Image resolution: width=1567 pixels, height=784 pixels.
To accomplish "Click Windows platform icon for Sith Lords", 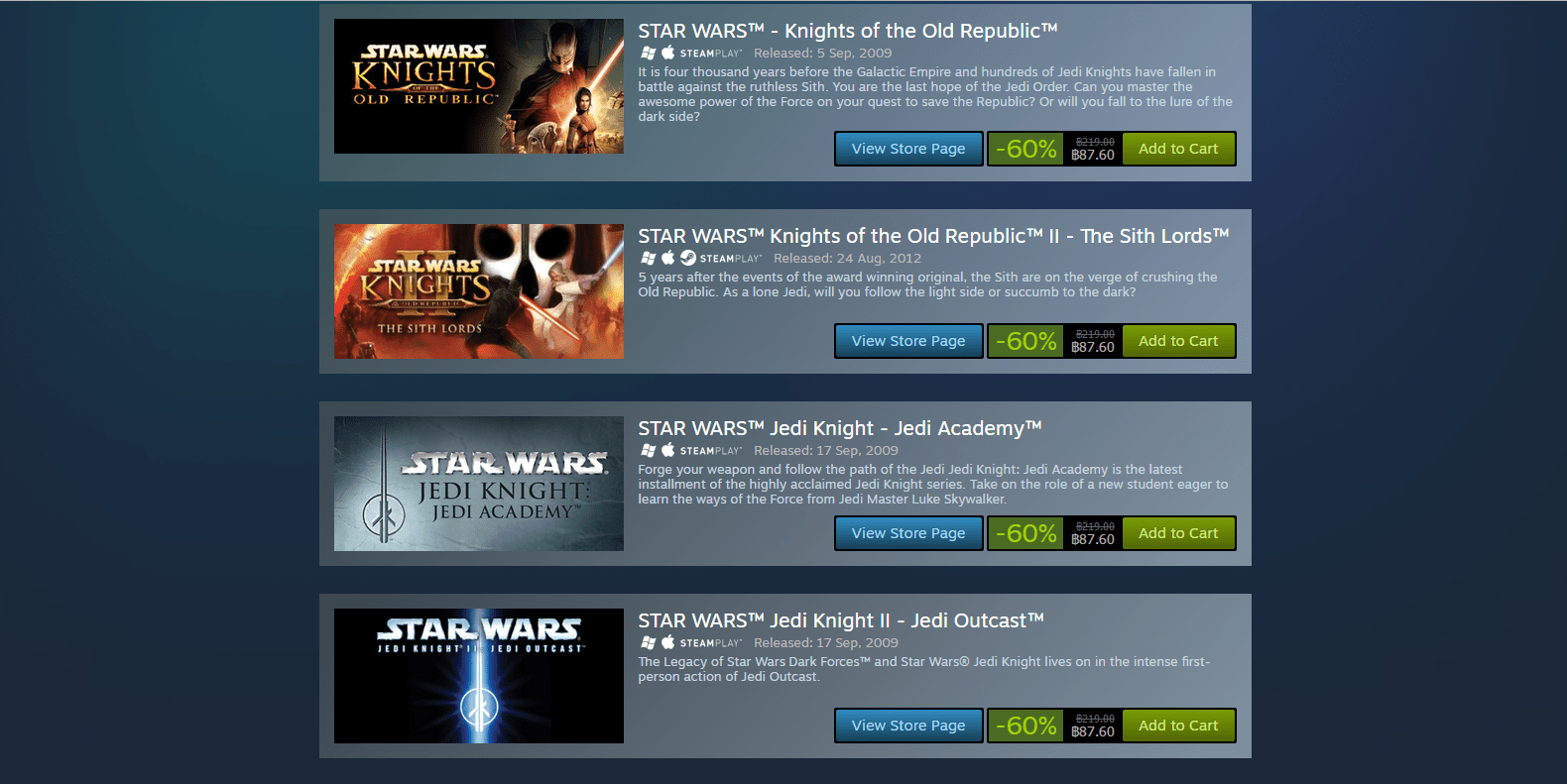I will (648, 259).
